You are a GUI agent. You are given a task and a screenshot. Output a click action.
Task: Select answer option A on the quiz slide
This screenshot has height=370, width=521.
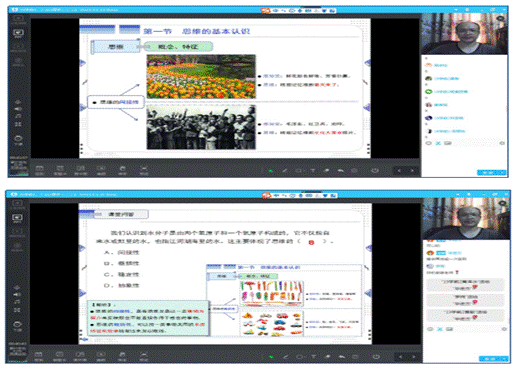[121, 253]
